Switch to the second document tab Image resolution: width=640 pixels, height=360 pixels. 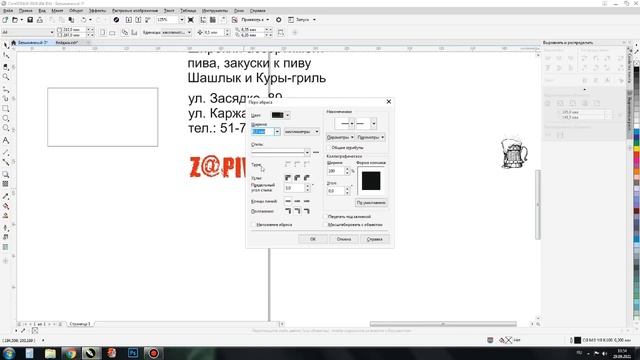pos(67,42)
